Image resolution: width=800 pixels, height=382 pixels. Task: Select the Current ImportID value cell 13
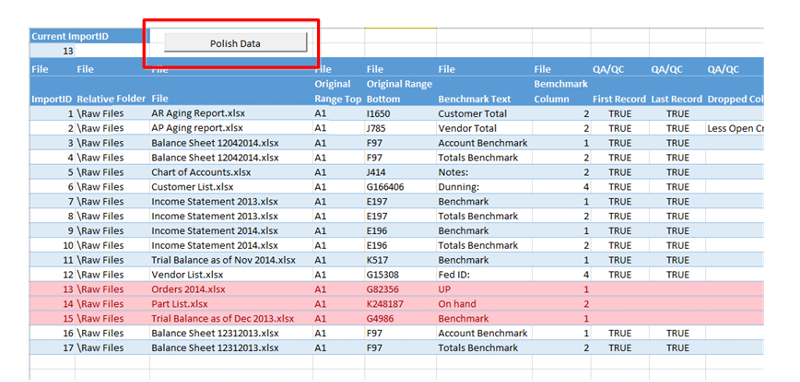53,51
